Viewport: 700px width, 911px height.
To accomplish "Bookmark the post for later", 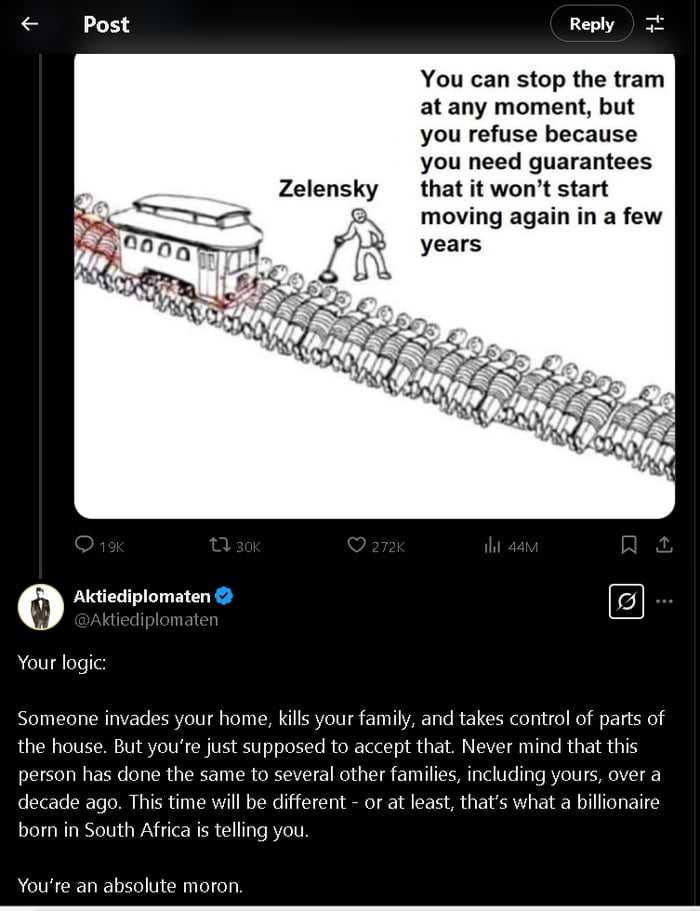I will point(629,546).
